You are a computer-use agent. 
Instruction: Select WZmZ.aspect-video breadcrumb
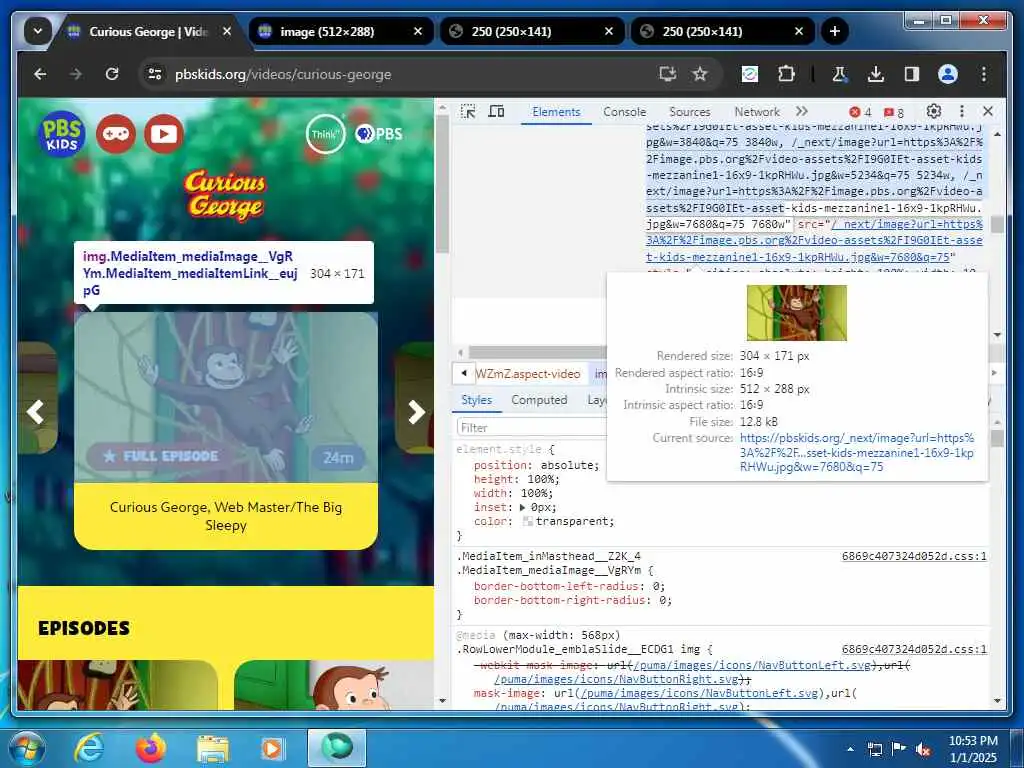(x=528, y=374)
